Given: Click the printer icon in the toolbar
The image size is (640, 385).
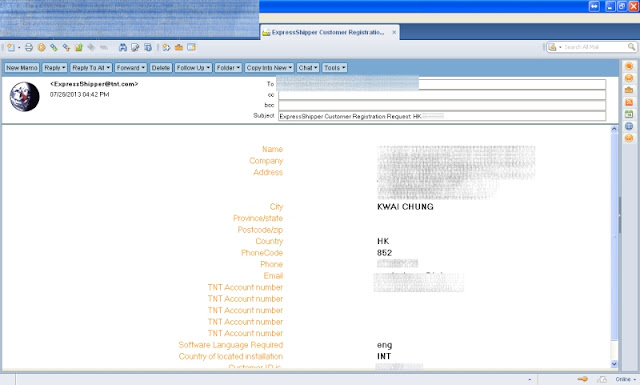Looking at the screenshot, I should [x=29, y=47].
